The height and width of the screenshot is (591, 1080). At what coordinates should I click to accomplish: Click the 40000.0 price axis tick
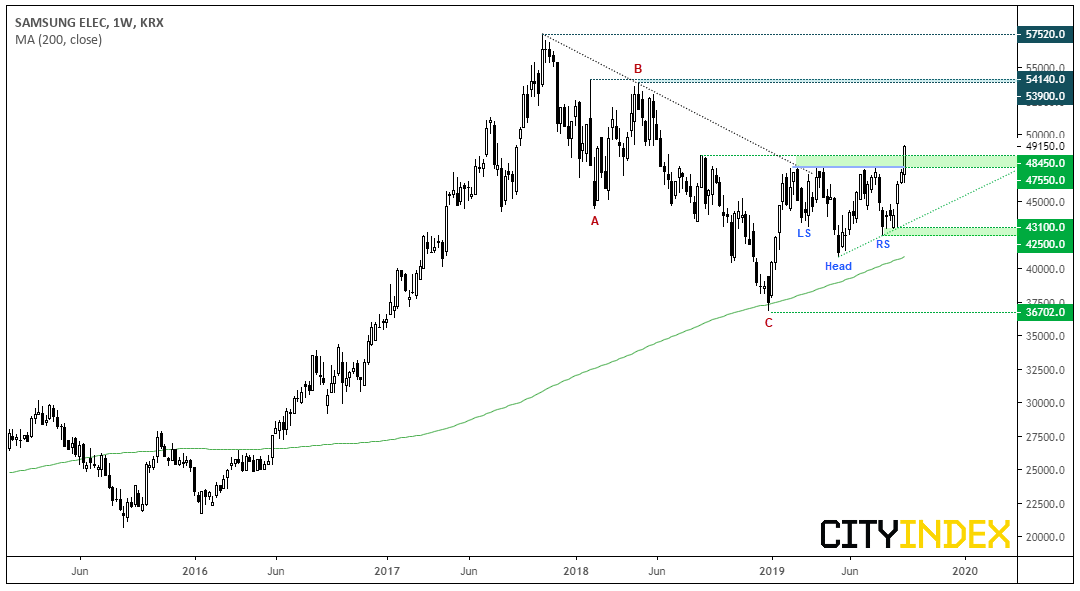tap(1045, 269)
